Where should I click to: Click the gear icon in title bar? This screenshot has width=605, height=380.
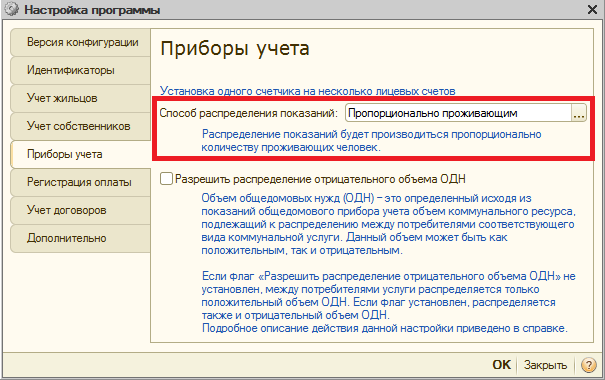point(12,9)
